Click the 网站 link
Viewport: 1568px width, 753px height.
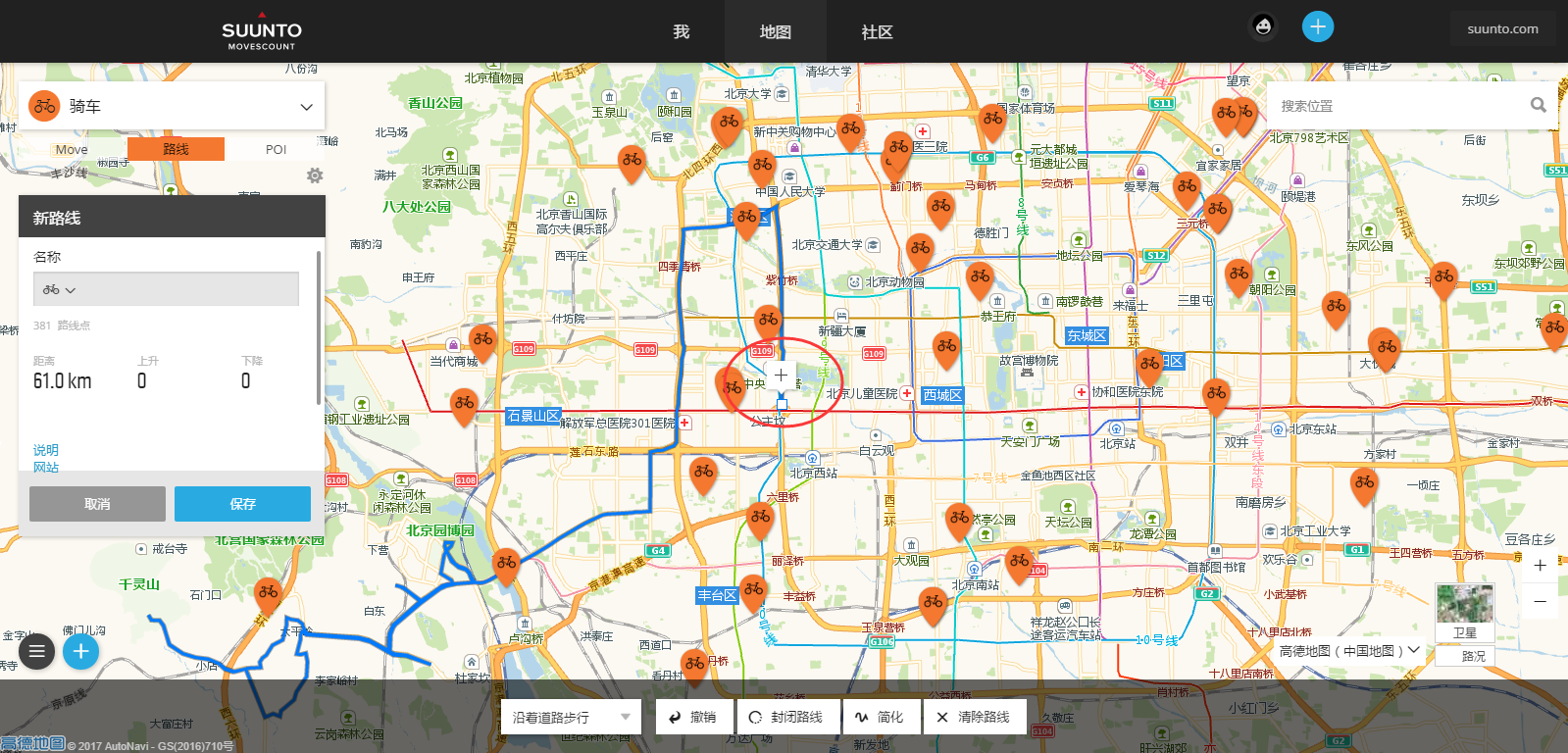46,468
